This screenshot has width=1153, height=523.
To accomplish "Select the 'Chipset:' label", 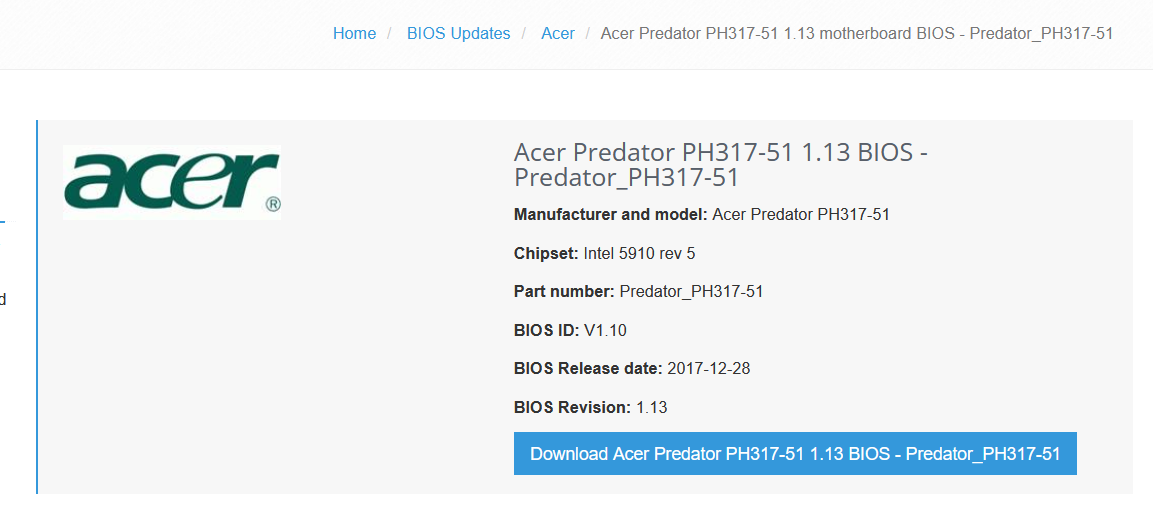I will (x=546, y=253).
